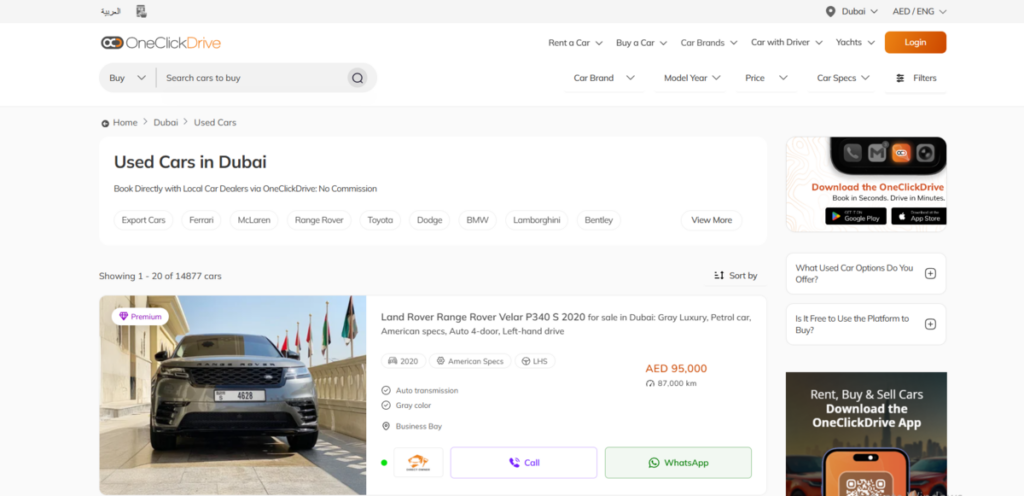Click the Home breadcrumb back icon
This screenshot has height=496, width=1024.
coord(105,123)
